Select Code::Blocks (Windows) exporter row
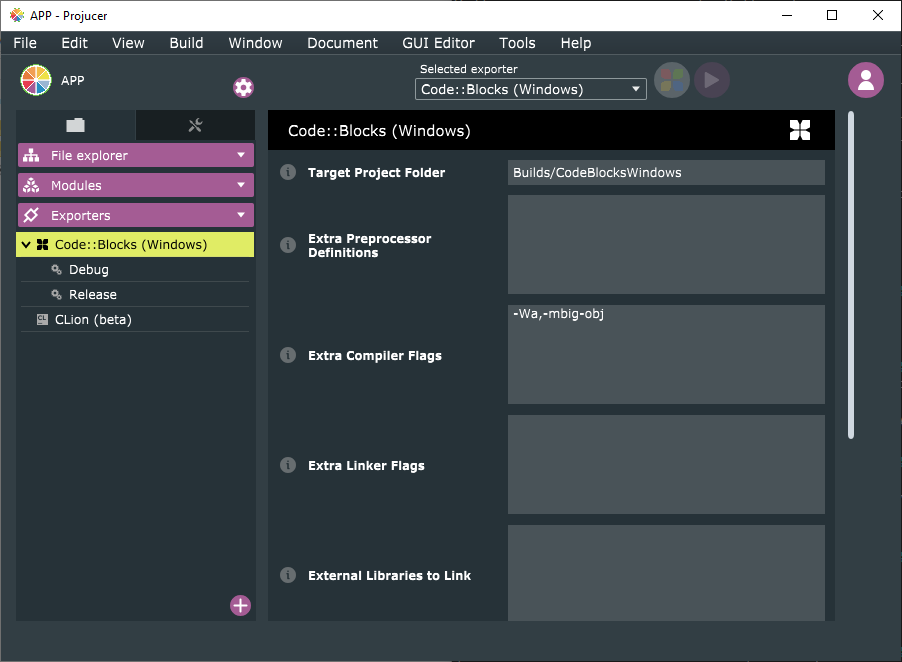The height and width of the screenshot is (662, 902). click(135, 245)
